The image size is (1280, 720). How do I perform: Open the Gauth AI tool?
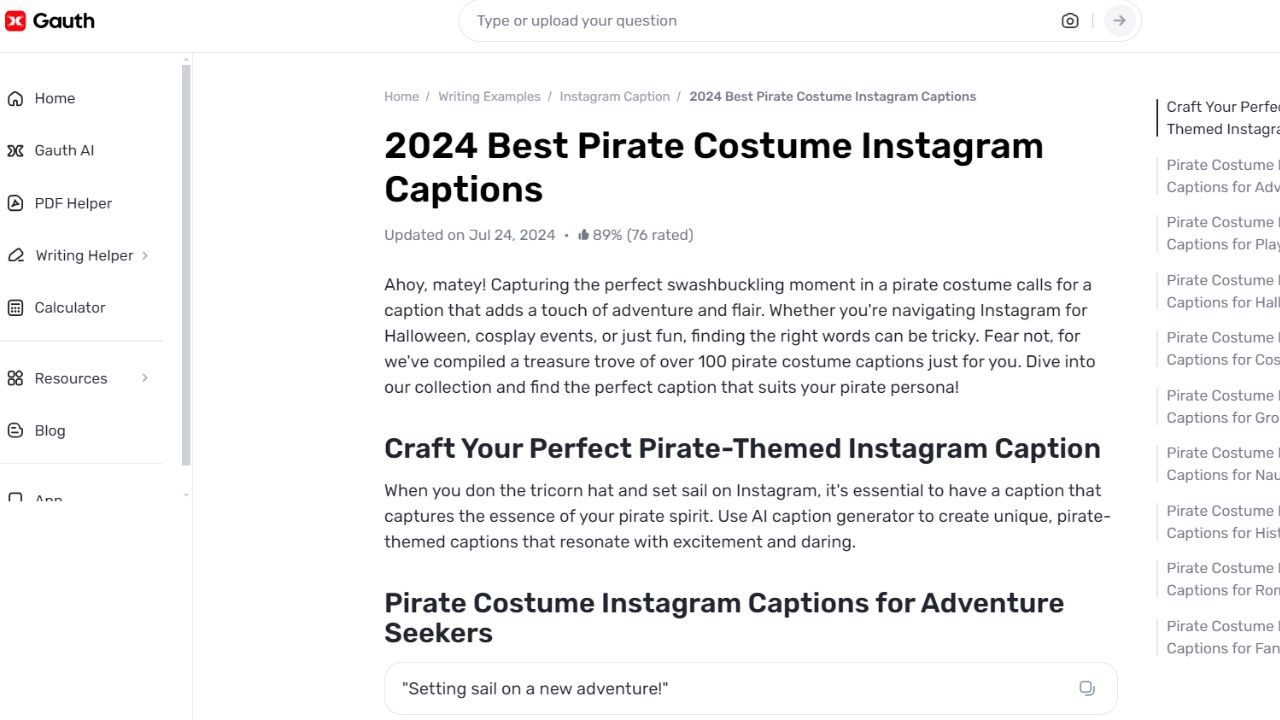pyautogui.click(x=64, y=150)
